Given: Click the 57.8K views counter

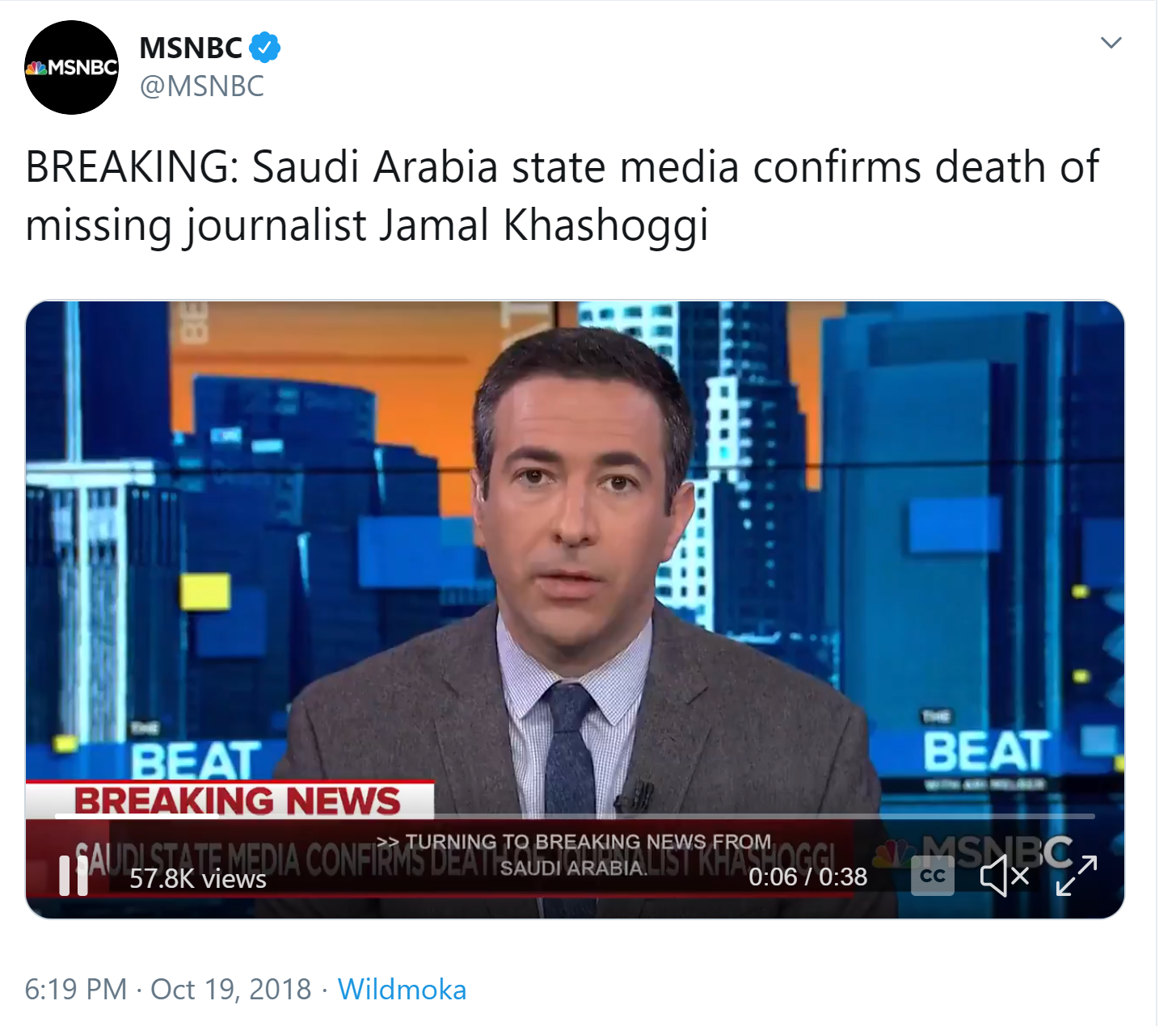Looking at the screenshot, I should (x=198, y=878).
